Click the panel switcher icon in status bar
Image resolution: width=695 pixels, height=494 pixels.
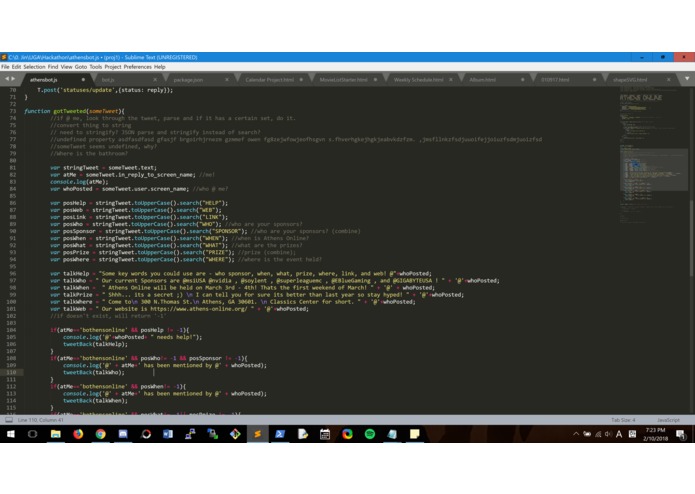tap(9, 420)
